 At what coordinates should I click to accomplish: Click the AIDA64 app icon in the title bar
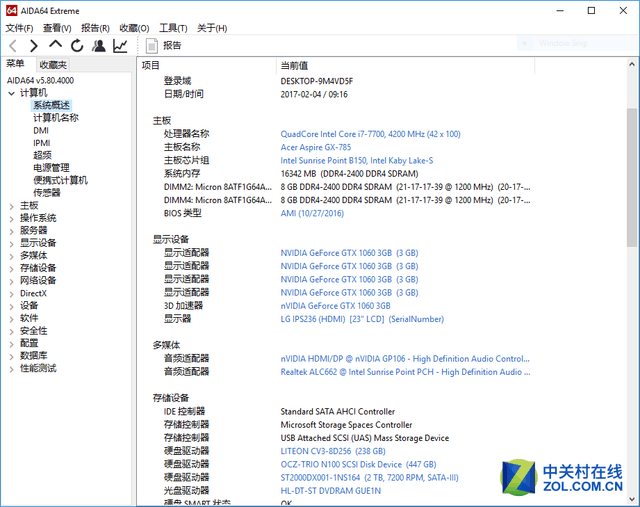[11, 11]
